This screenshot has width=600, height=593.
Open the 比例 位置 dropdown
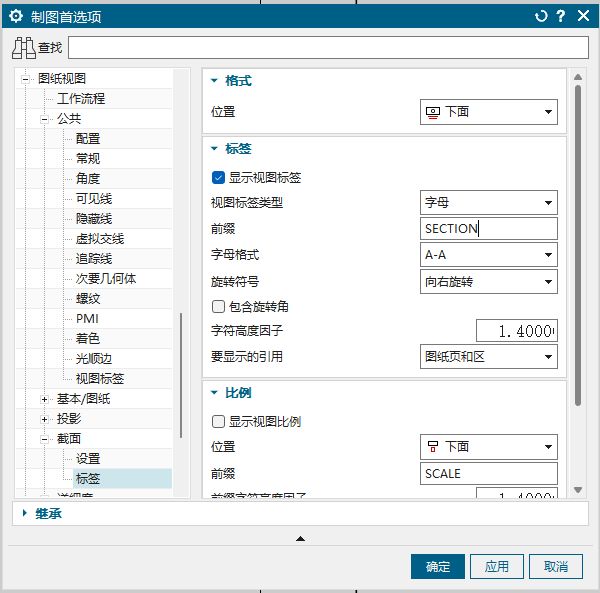pyautogui.click(x=489, y=446)
